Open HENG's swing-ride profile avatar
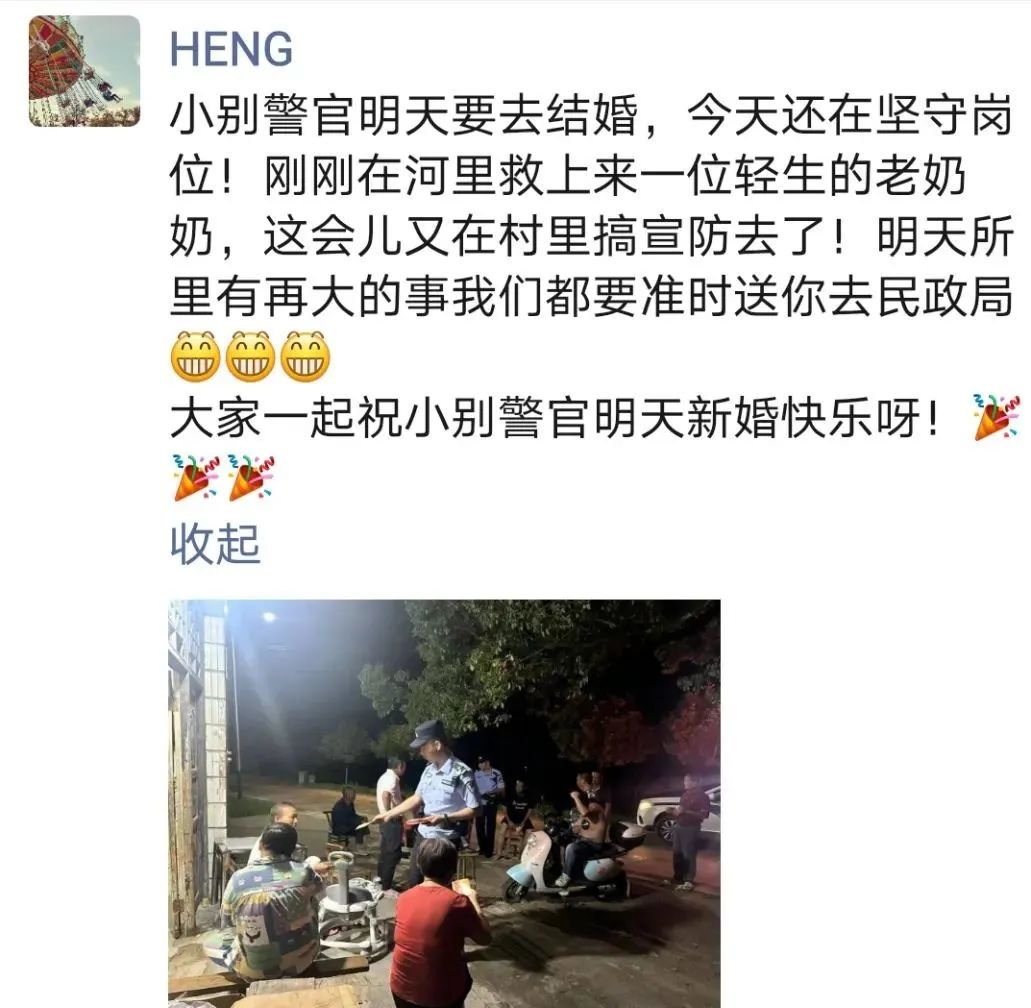 click(x=84, y=71)
